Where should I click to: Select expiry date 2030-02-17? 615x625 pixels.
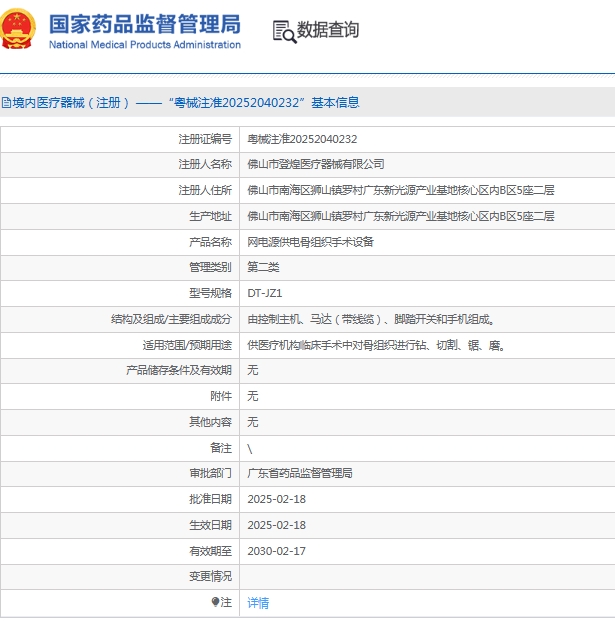point(277,551)
